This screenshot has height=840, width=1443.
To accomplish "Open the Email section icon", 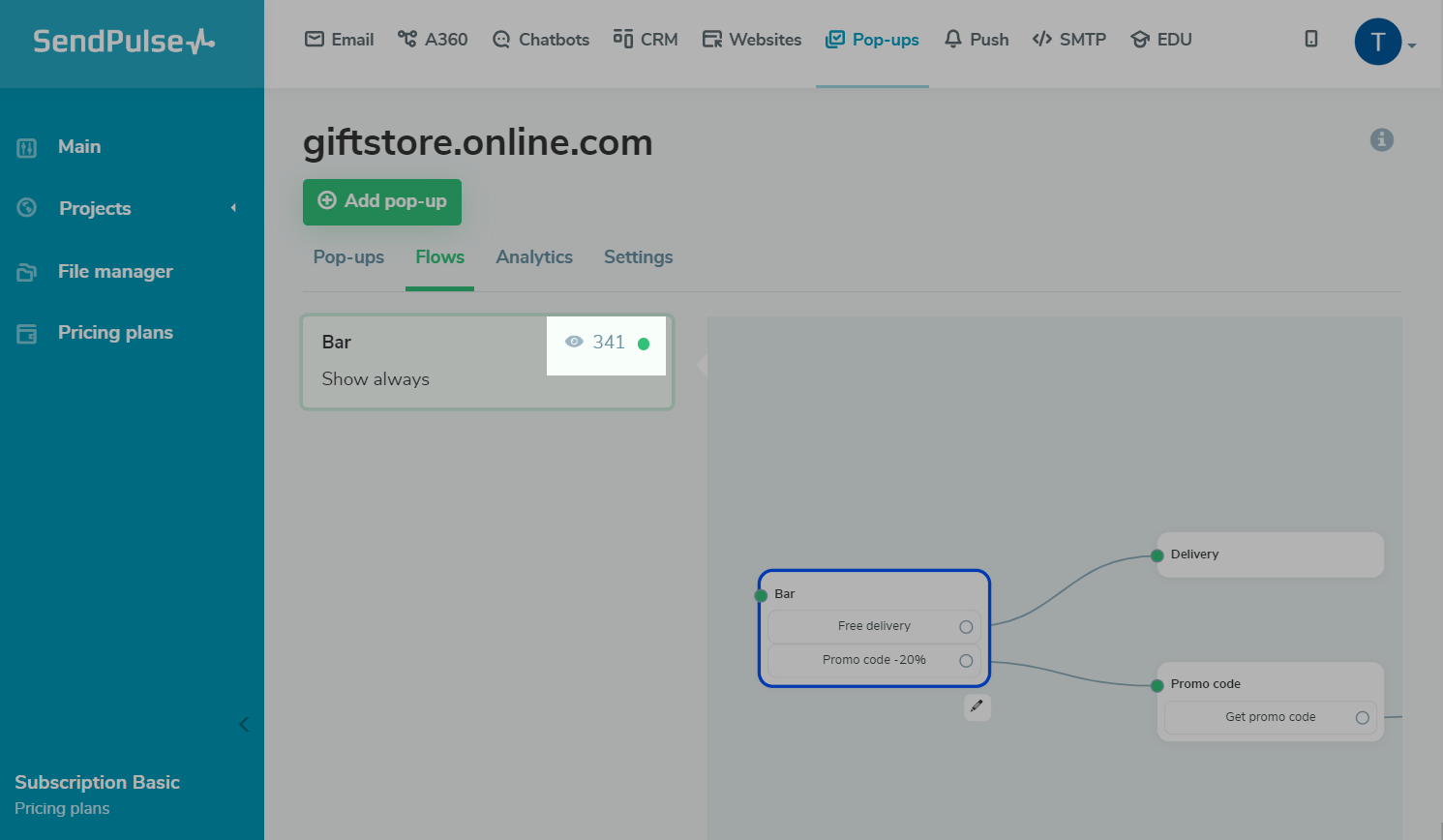I will point(315,39).
